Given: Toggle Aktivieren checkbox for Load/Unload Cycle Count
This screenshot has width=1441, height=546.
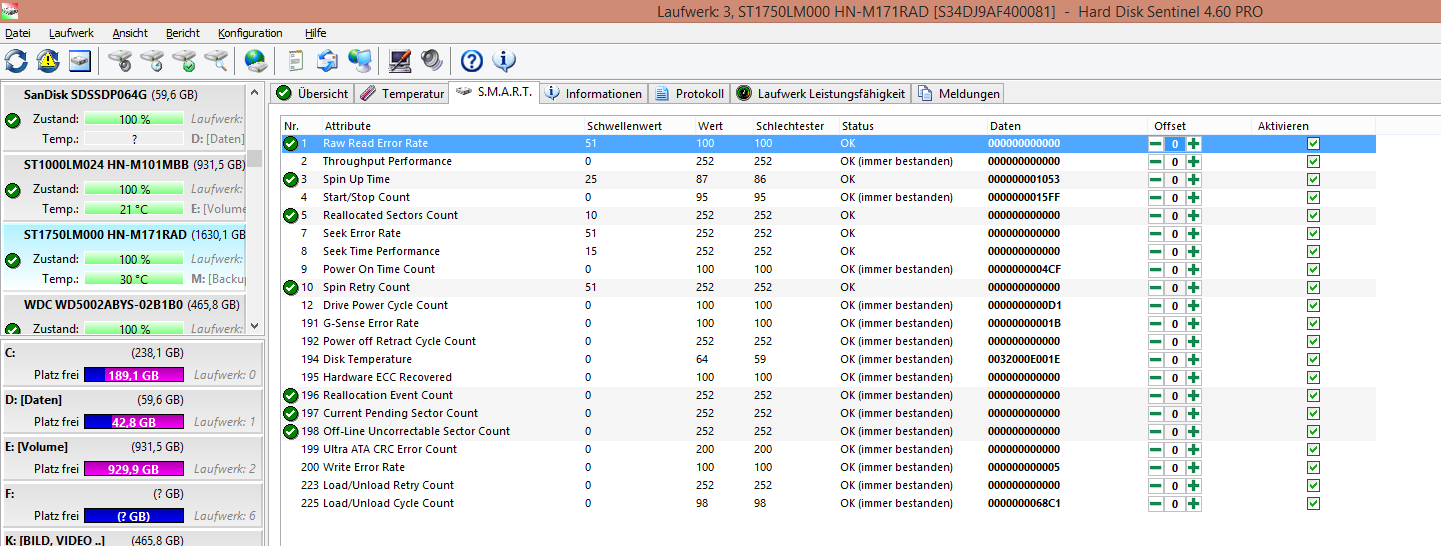Looking at the screenshot, I should 1313,504.
